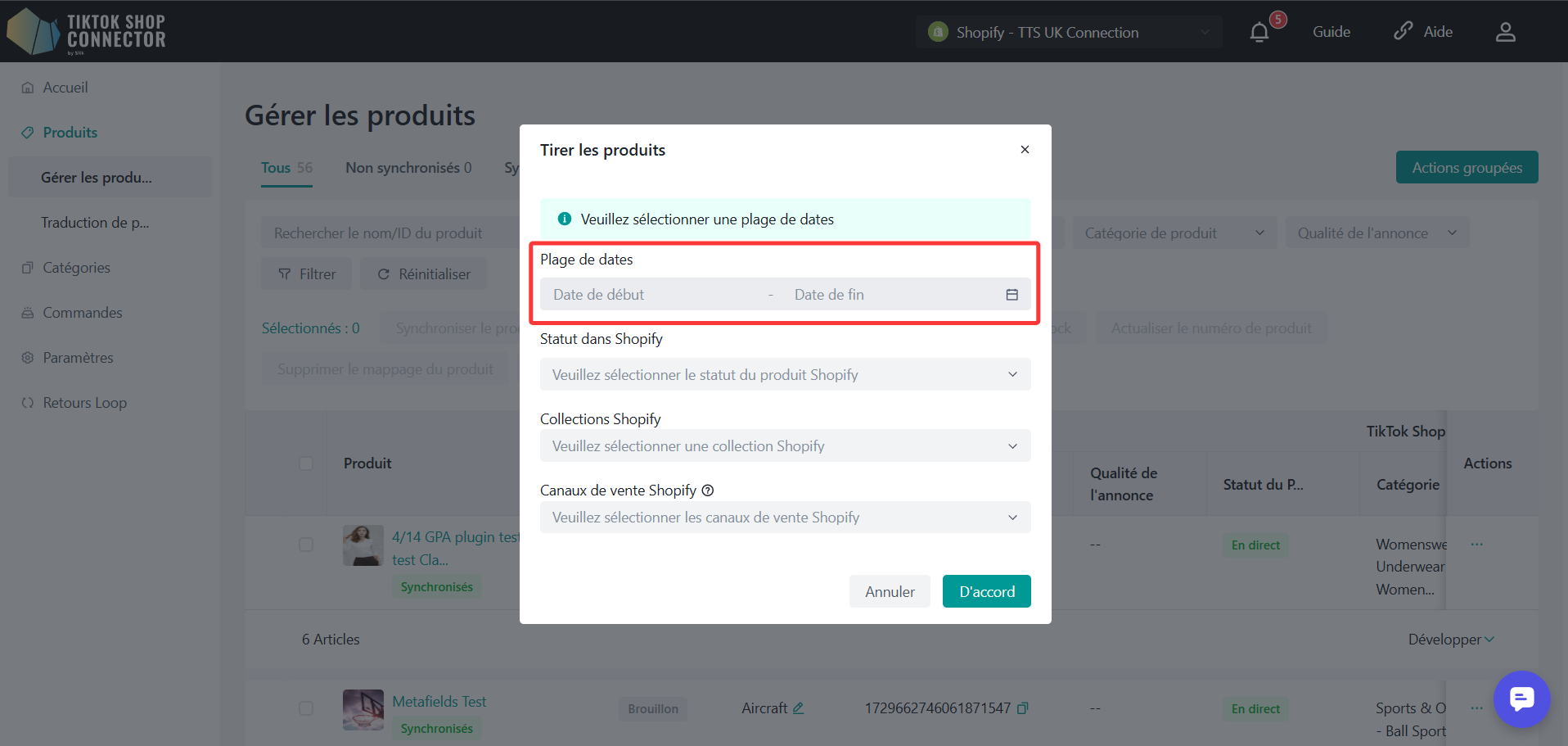This screenshot has height=746, width=1568.
Task: Click the help icon beside Canaux de vente Shopify
Action: pyautogui.click(x=708, y=491)
